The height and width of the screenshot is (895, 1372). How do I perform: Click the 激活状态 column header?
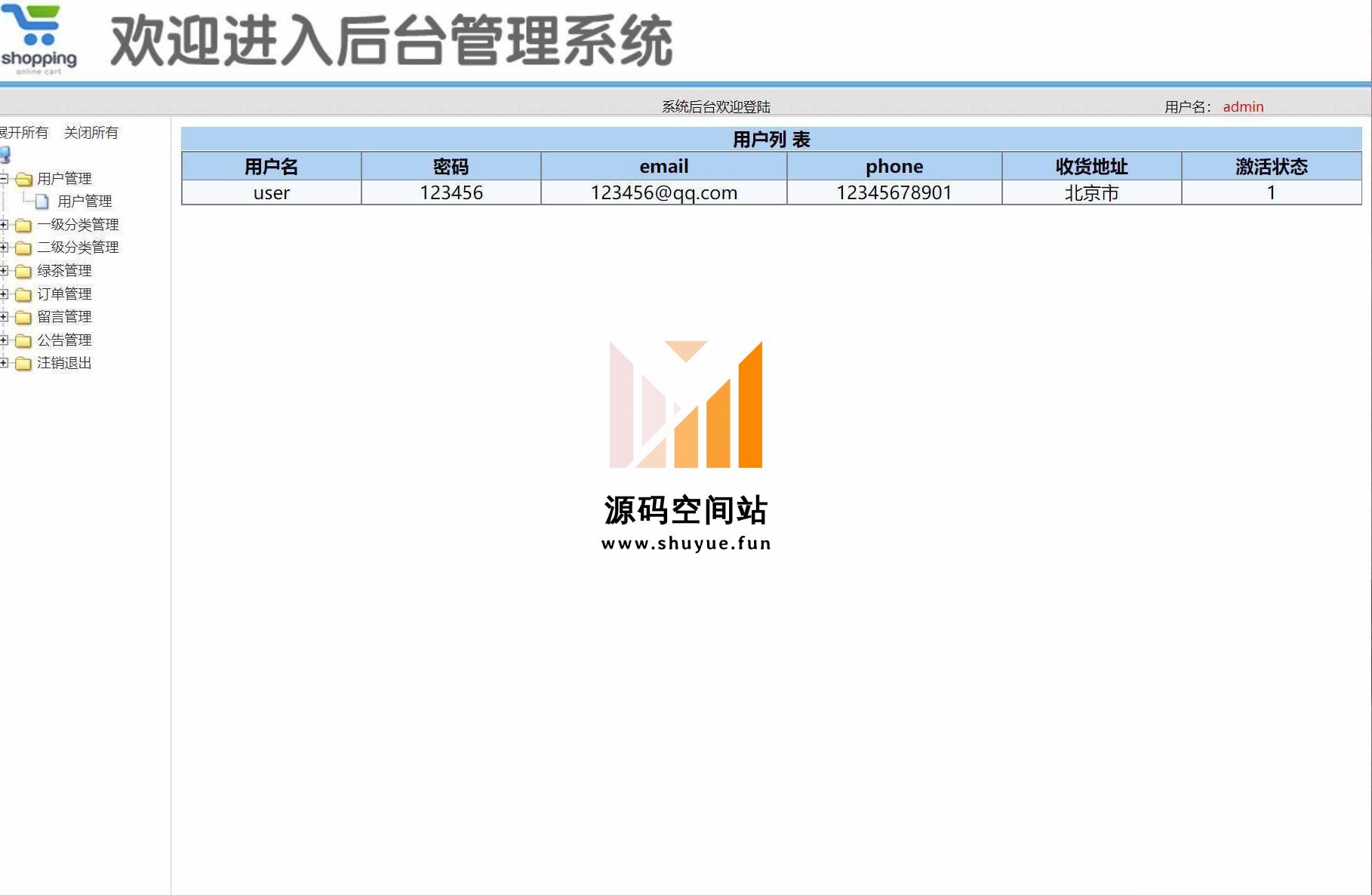coord(1272,166)
